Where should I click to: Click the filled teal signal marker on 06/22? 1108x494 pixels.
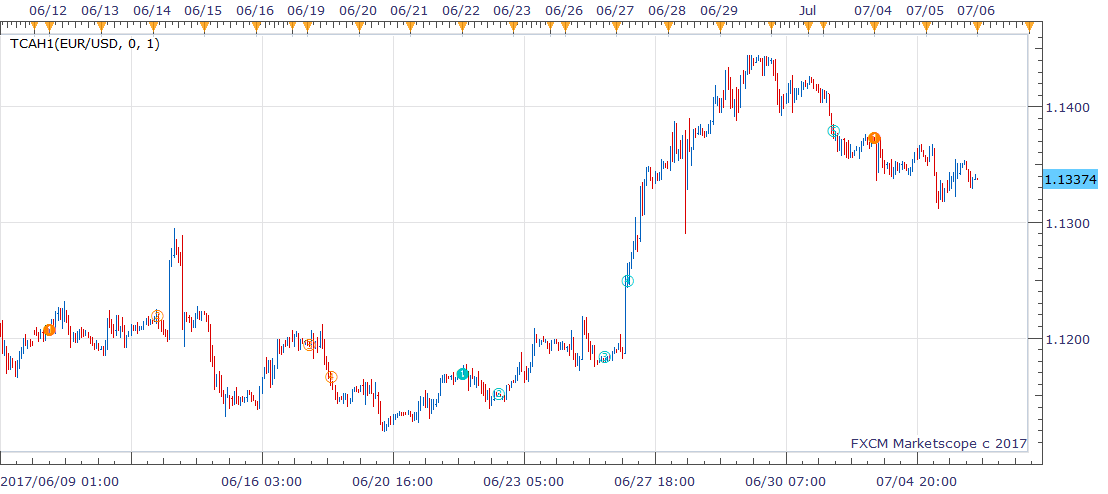pyautogui.click(x=462, y=374)
